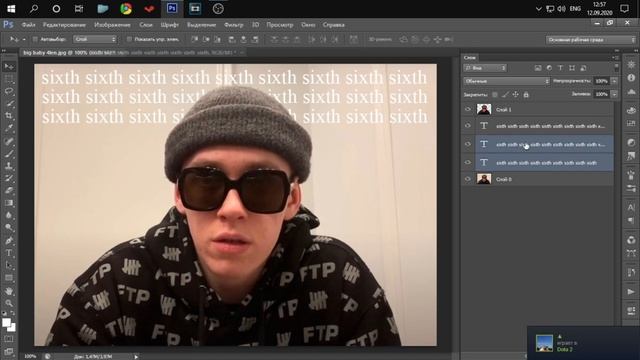Toggle lock image pixels brush icon
Screen dimensions: 640x360
tap(505, 95)
